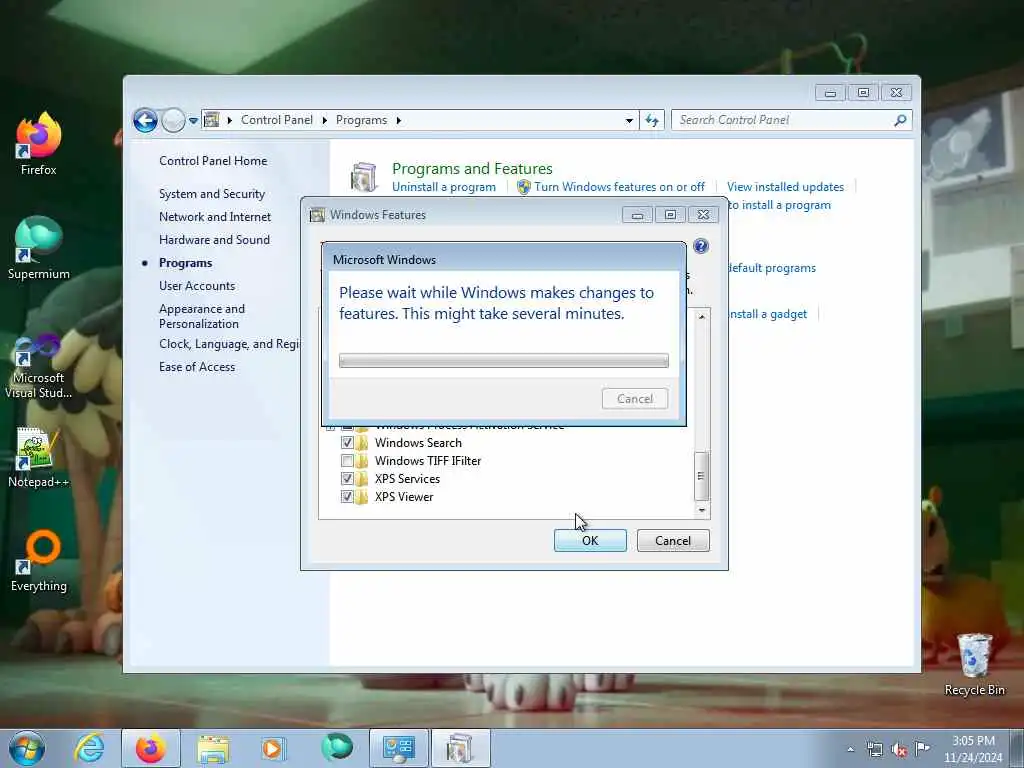This screenshot has height=768, width=1024.
Task: Click Turn Windows features on or off
Action: click(x=619, y=187)
